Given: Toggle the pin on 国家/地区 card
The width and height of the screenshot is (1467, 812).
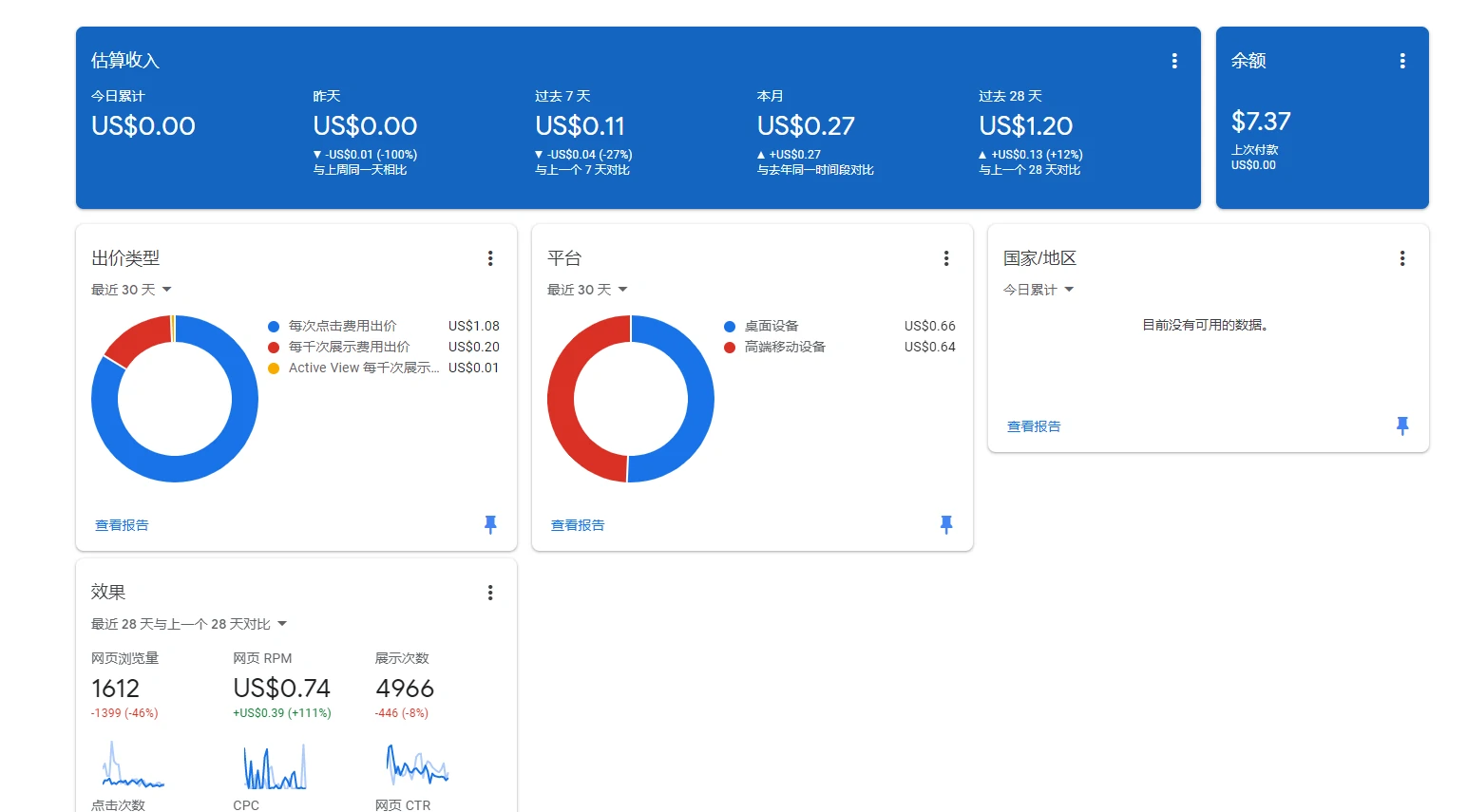Looking at the screenshot, I should 1402,425.
